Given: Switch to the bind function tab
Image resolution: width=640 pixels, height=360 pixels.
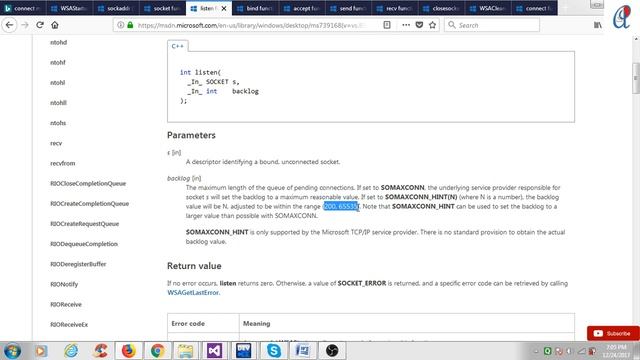Looking at the screenshot, I should (255, 8).
